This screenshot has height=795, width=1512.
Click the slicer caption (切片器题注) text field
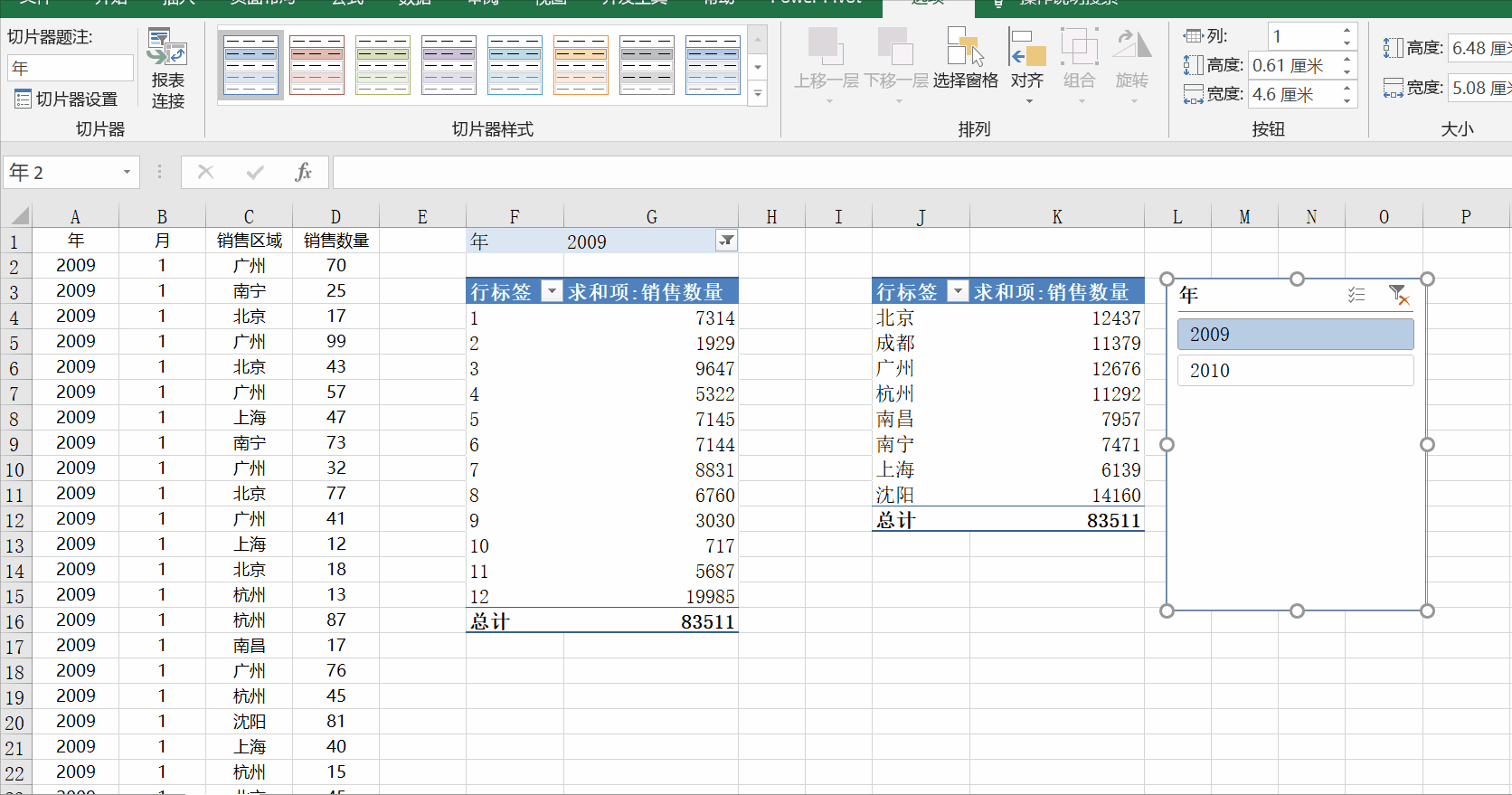[x=71, y=68]
